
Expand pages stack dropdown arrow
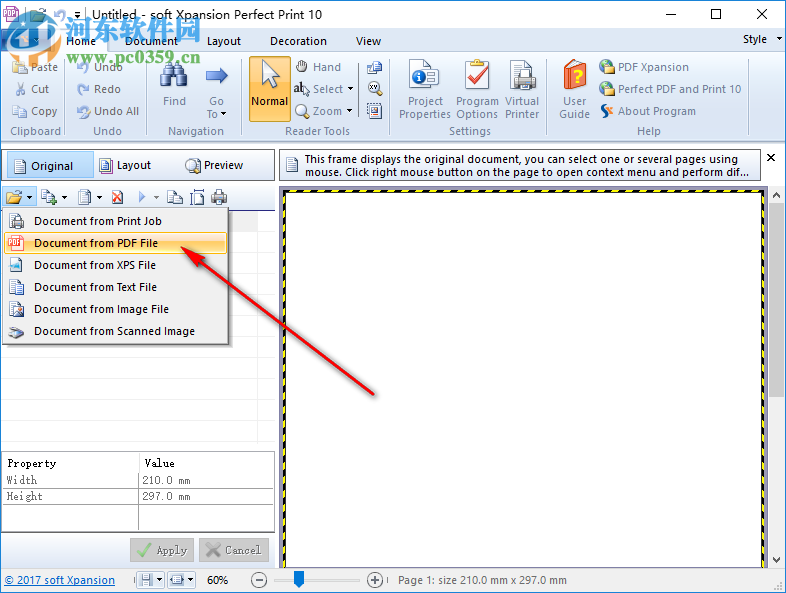click(99, 197)
